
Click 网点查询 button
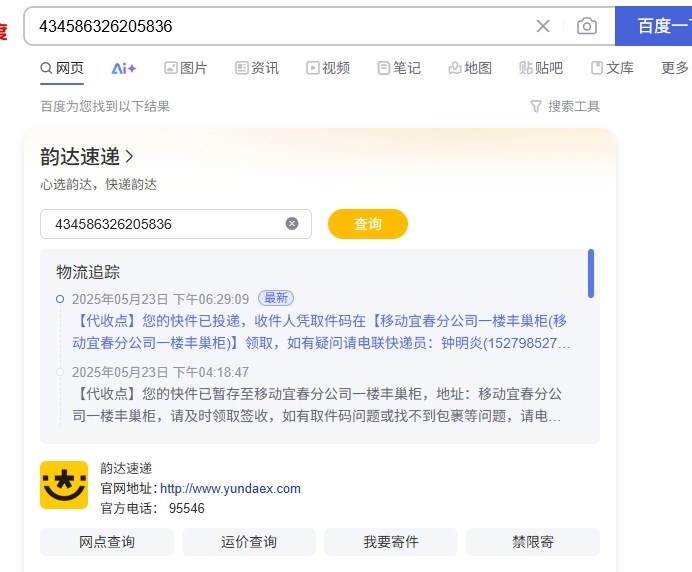pos(107,542)
